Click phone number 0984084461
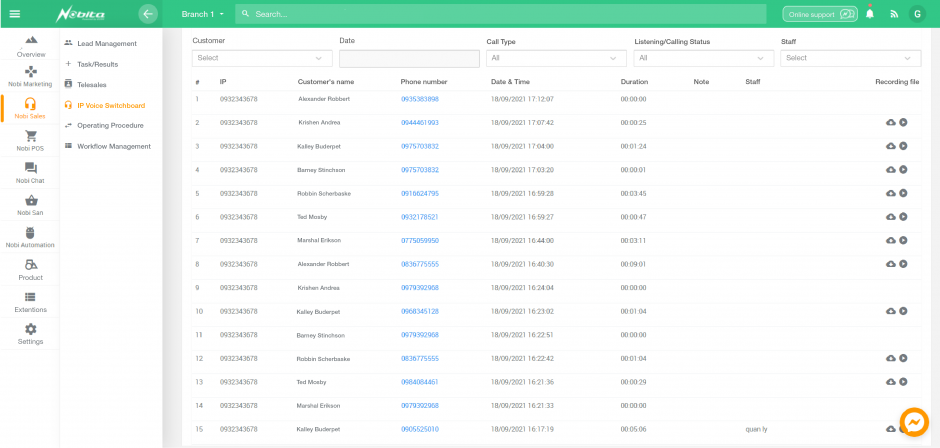Screen dimensions: 940x448 [420, 382]
